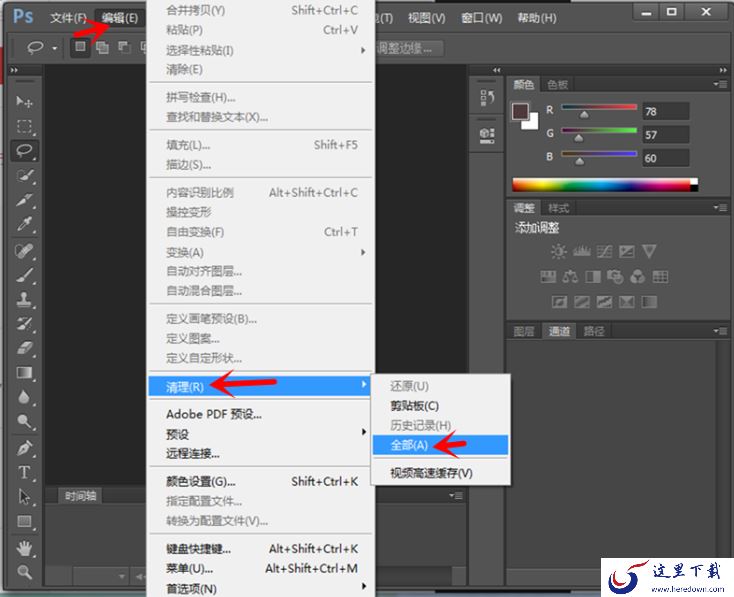Expand the Presets (预设) submenu
734x597 pixels.
pos(363,432)
